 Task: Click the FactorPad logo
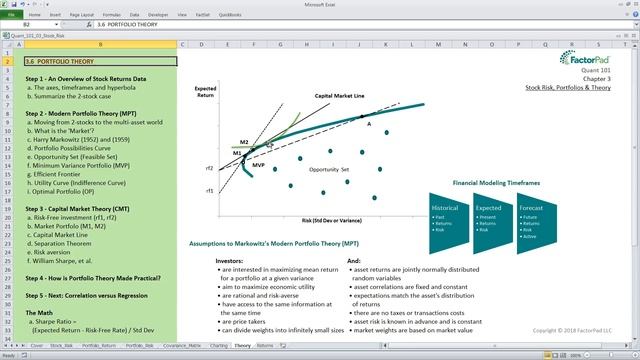[x=584, y=58]
